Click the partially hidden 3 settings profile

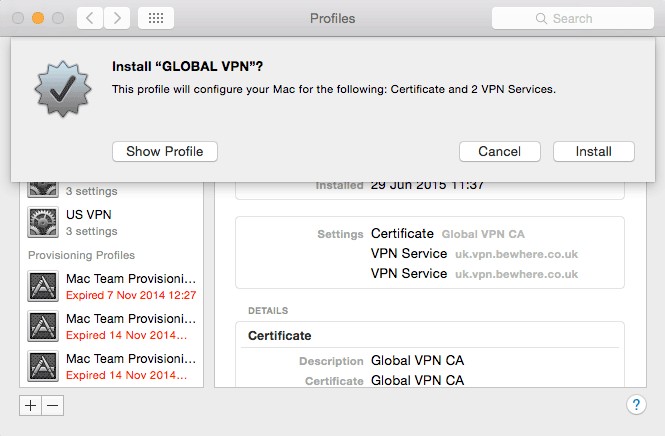pos(112,190)
